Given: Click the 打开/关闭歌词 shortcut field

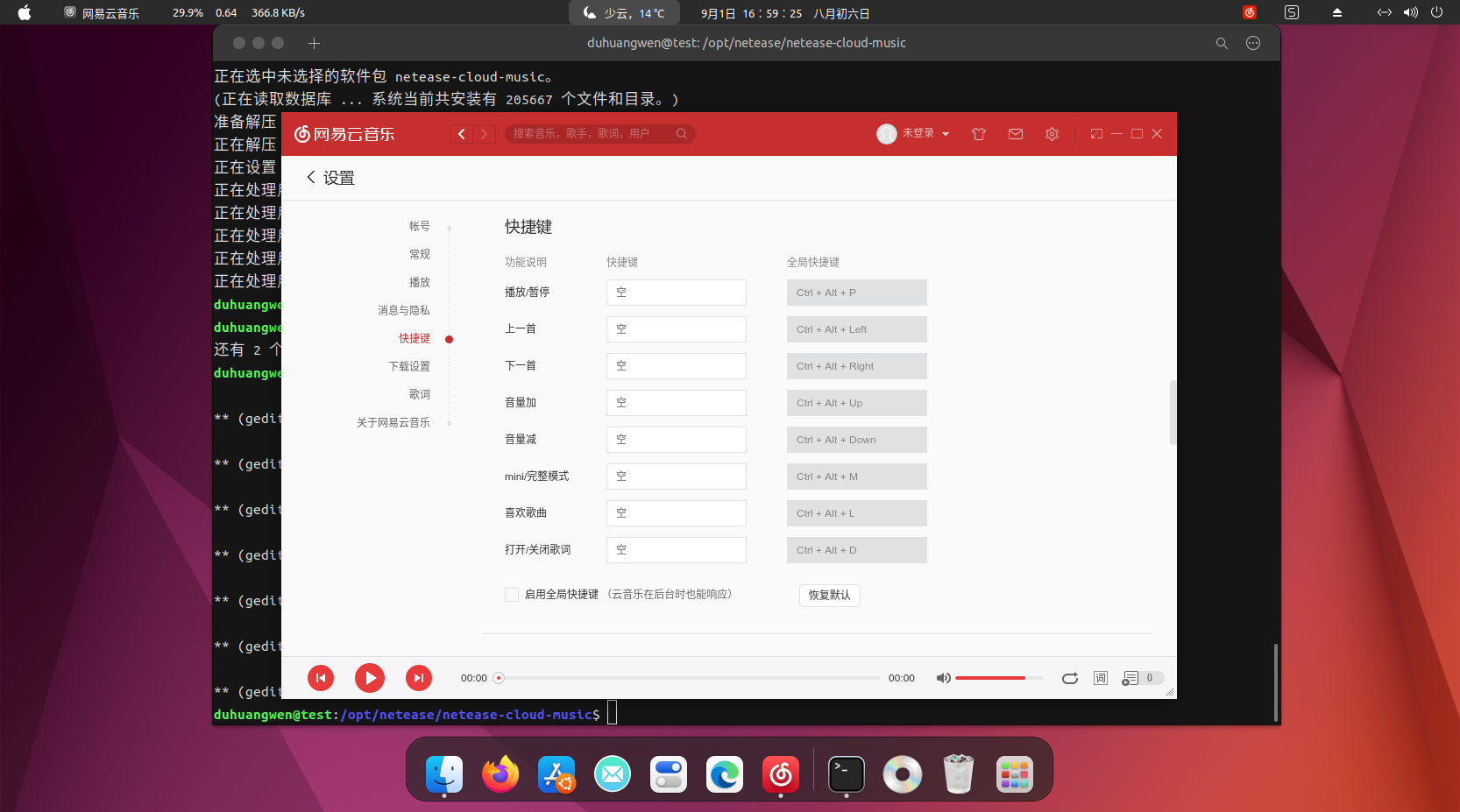Looking at the screenshot, I should tap(677, 550).
